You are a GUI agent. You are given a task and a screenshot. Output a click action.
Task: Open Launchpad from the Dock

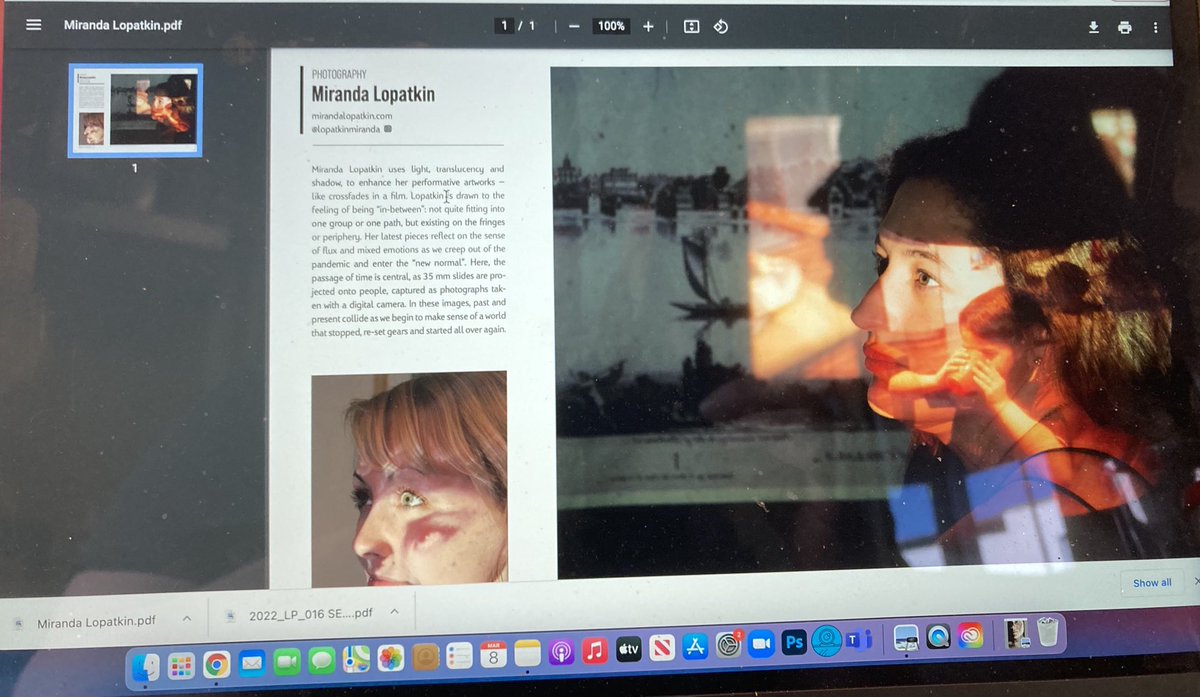(x=181, y=664)
